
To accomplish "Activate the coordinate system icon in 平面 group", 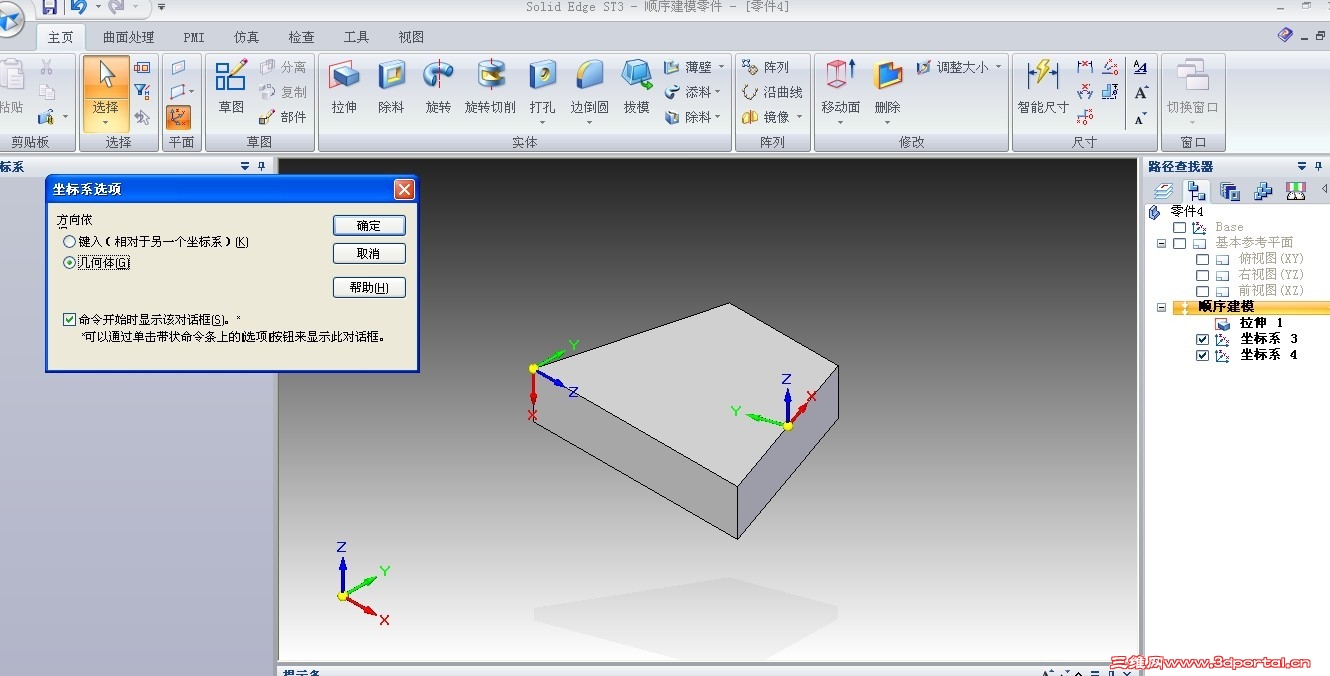I will 178,117.
